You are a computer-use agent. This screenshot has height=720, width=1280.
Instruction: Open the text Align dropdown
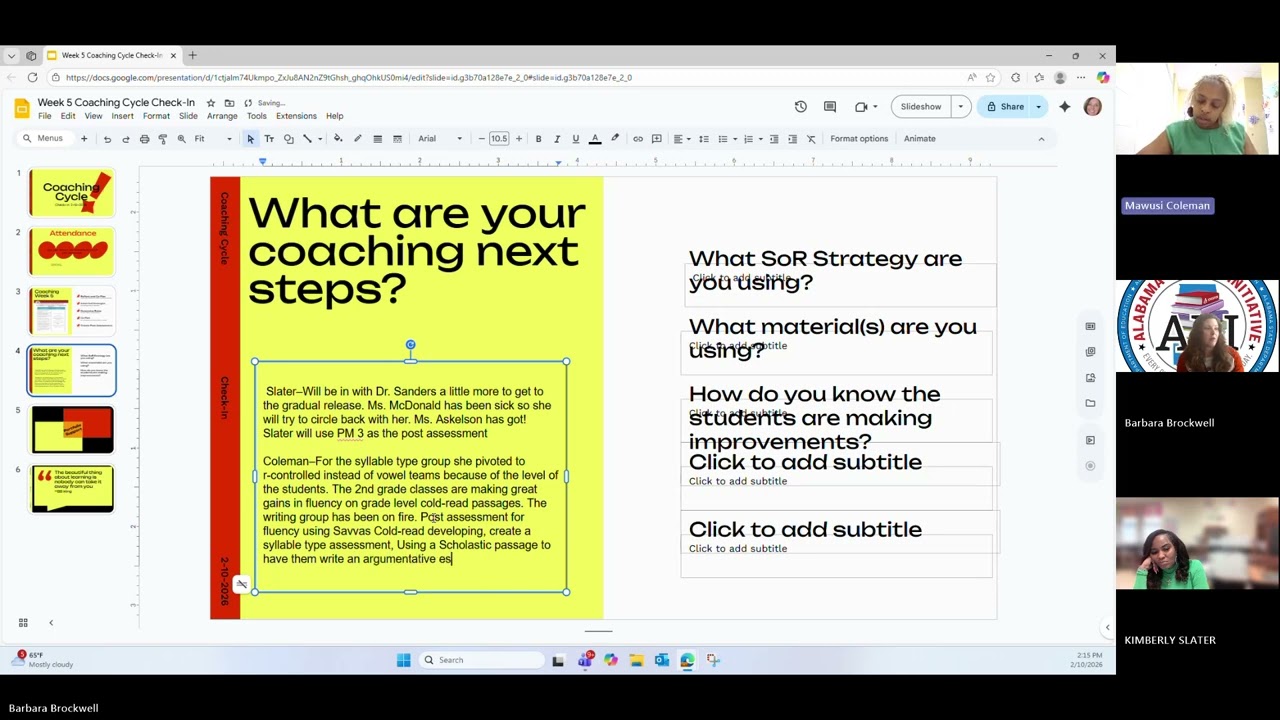point(681,139)
